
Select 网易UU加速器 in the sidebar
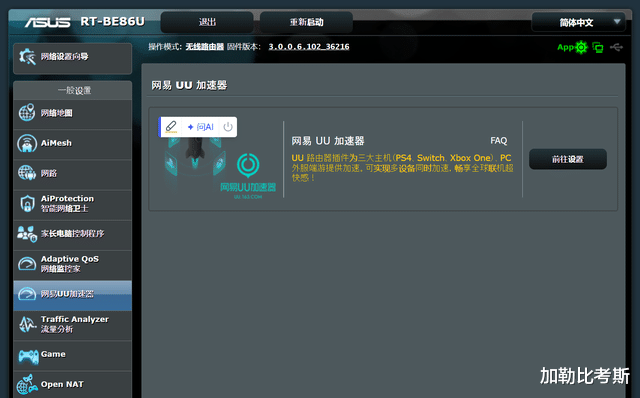[73, 295]
